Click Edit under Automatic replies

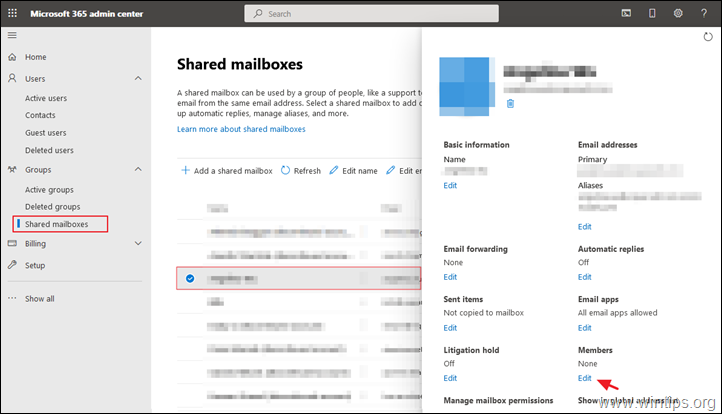(585, 277)
